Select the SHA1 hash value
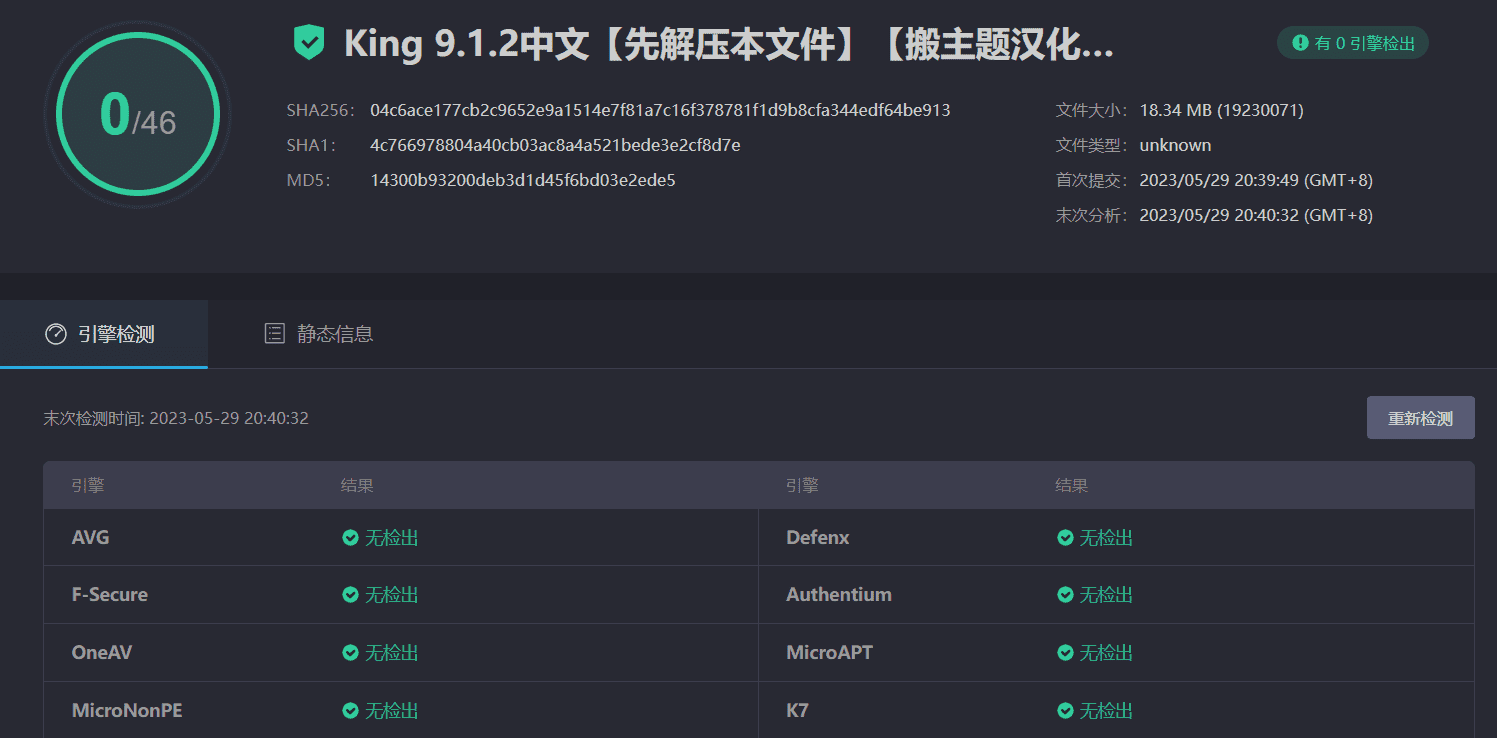Screen dimensions: 1497x738 tap(555, 145)
